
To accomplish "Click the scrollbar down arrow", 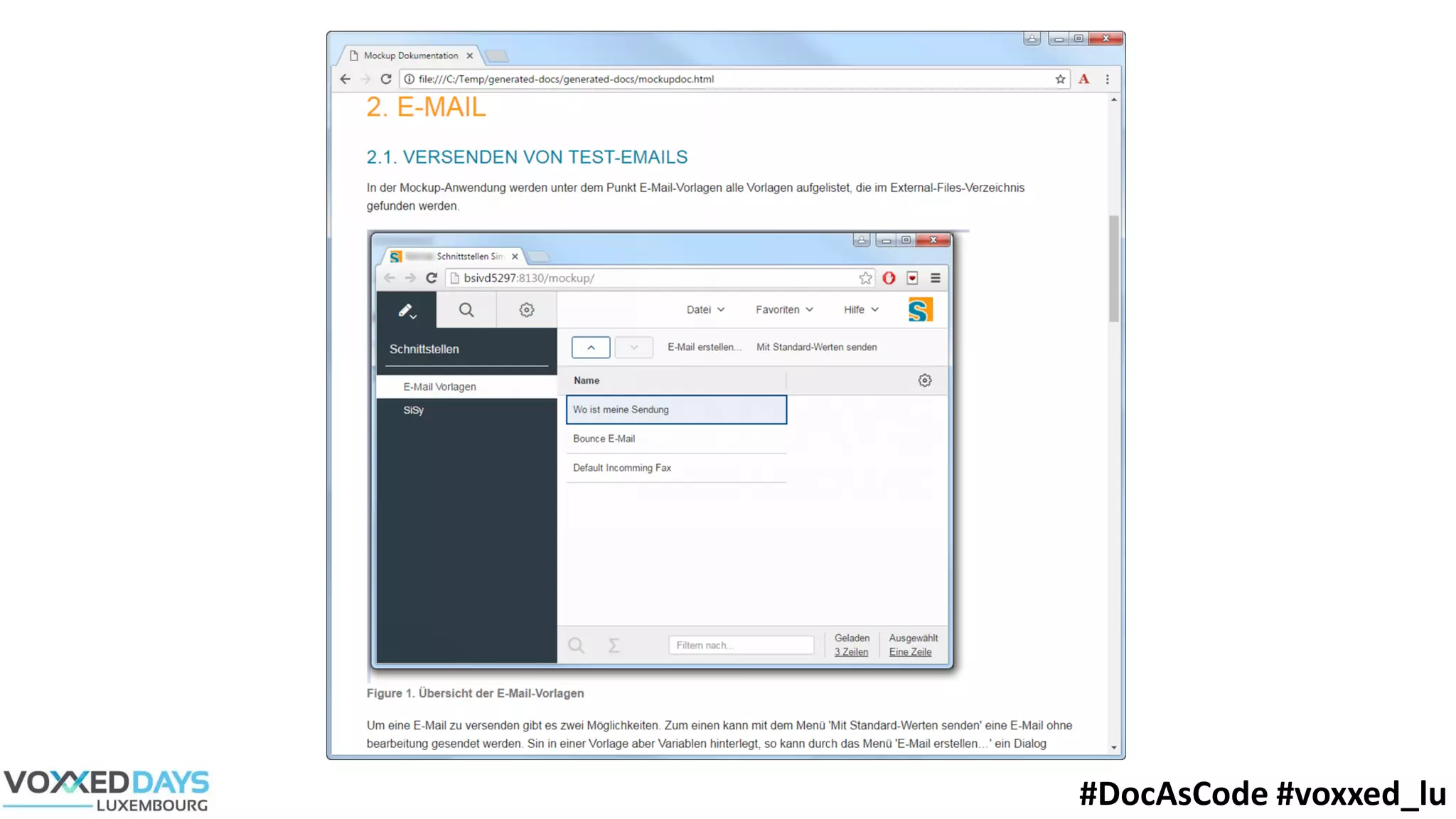I will point(1113,747).
